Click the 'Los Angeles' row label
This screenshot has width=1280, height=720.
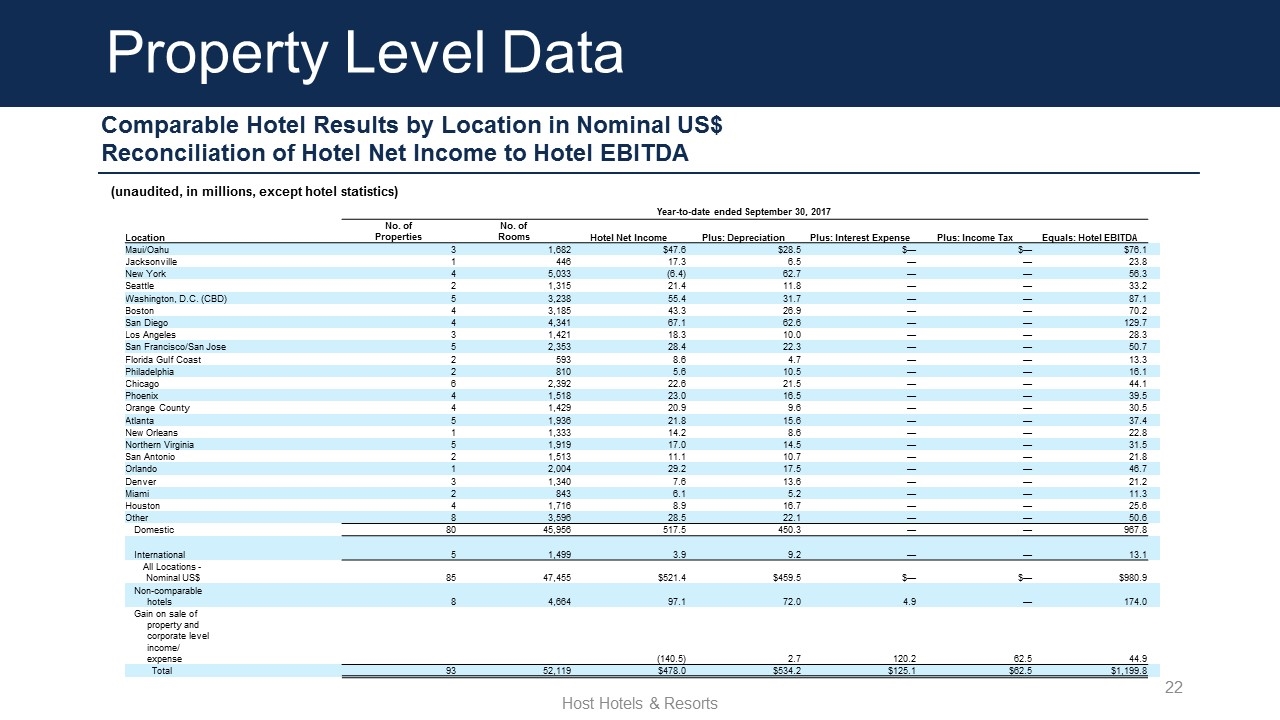(x=150, y=333)
